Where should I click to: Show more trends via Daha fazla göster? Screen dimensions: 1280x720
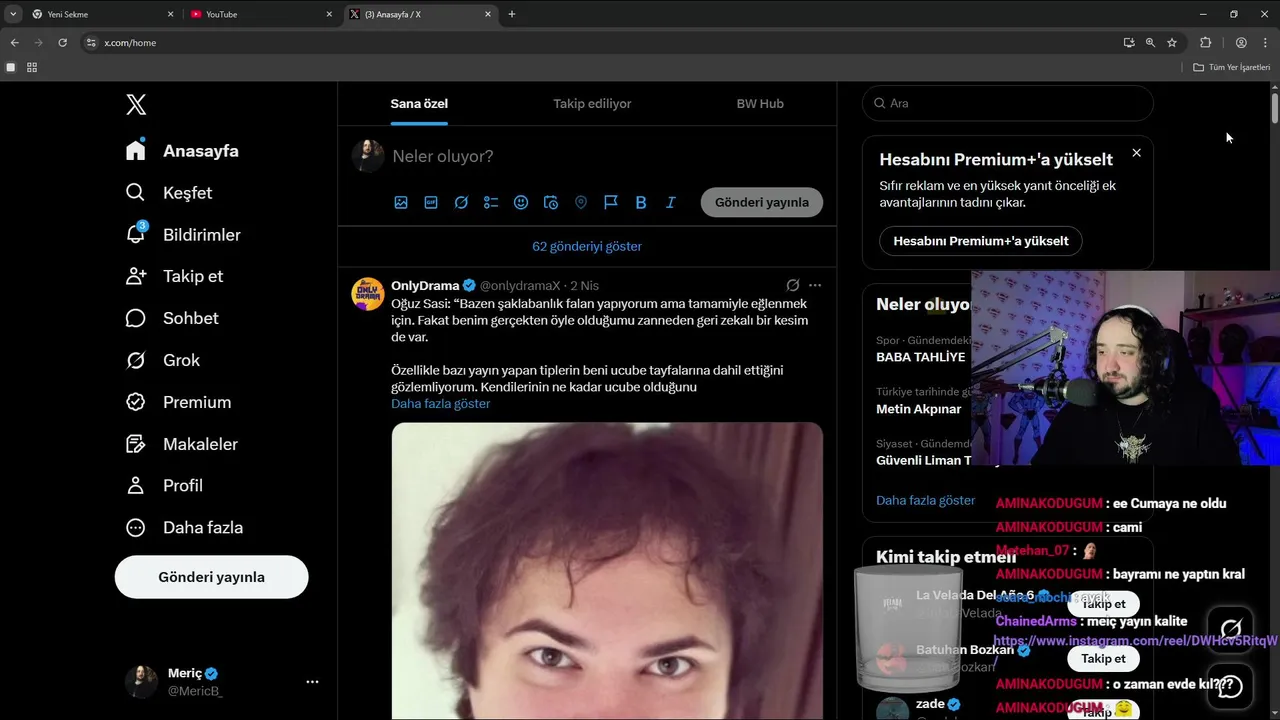926,500
